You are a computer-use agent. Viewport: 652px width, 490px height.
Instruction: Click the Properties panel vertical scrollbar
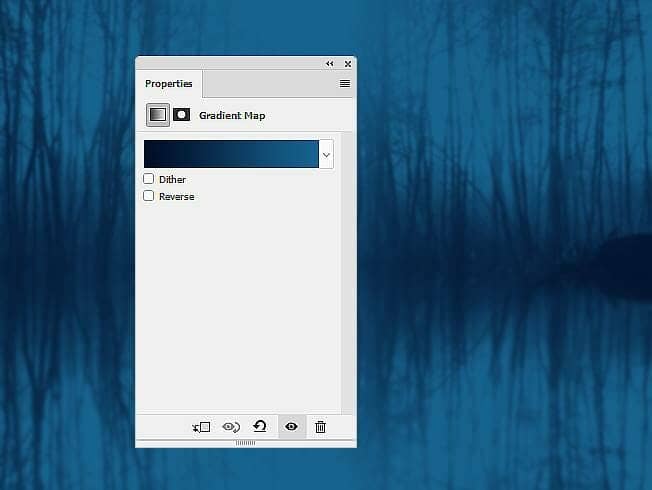346,273
